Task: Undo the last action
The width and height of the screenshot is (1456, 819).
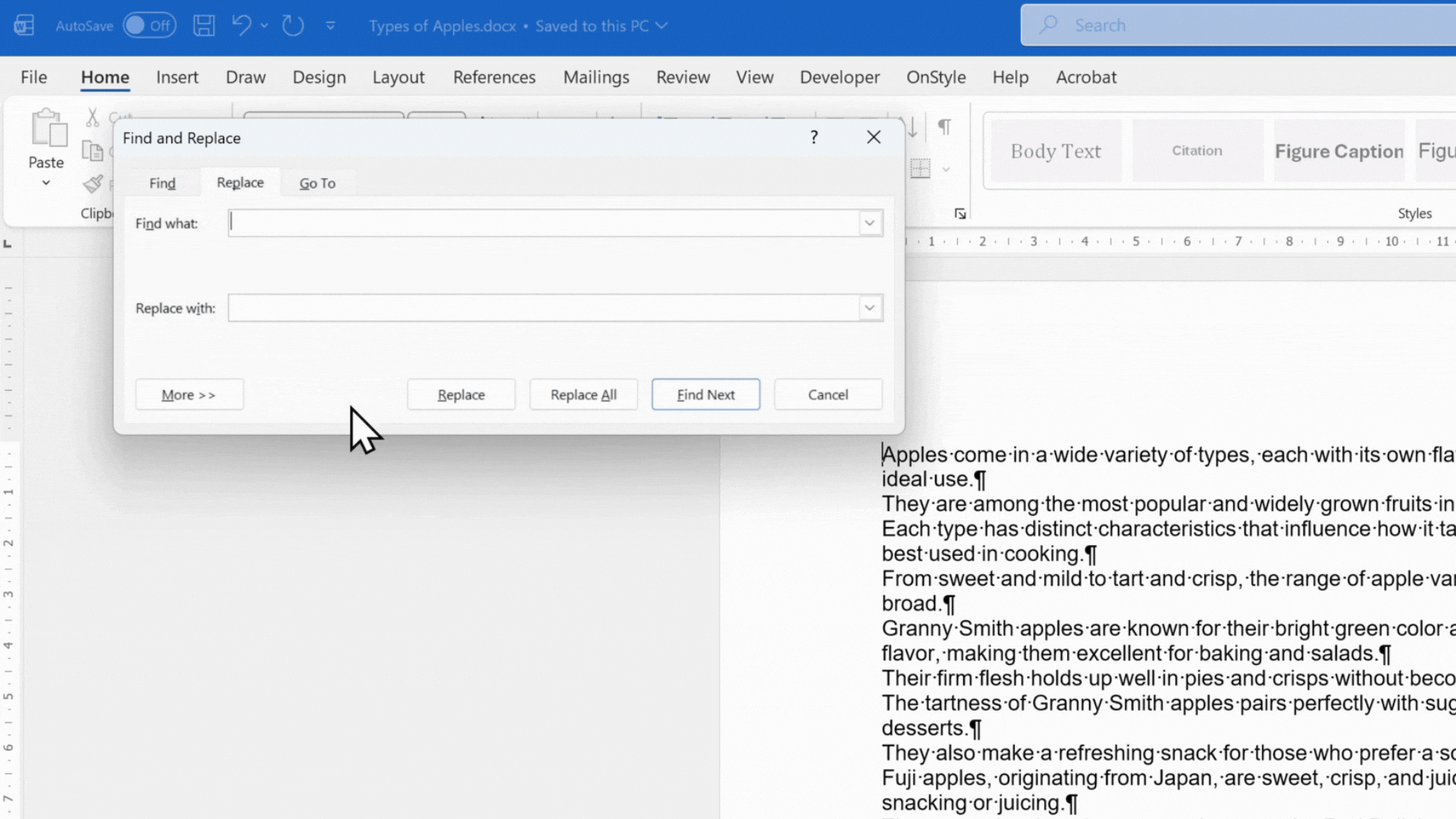Action: pos(241,25)
